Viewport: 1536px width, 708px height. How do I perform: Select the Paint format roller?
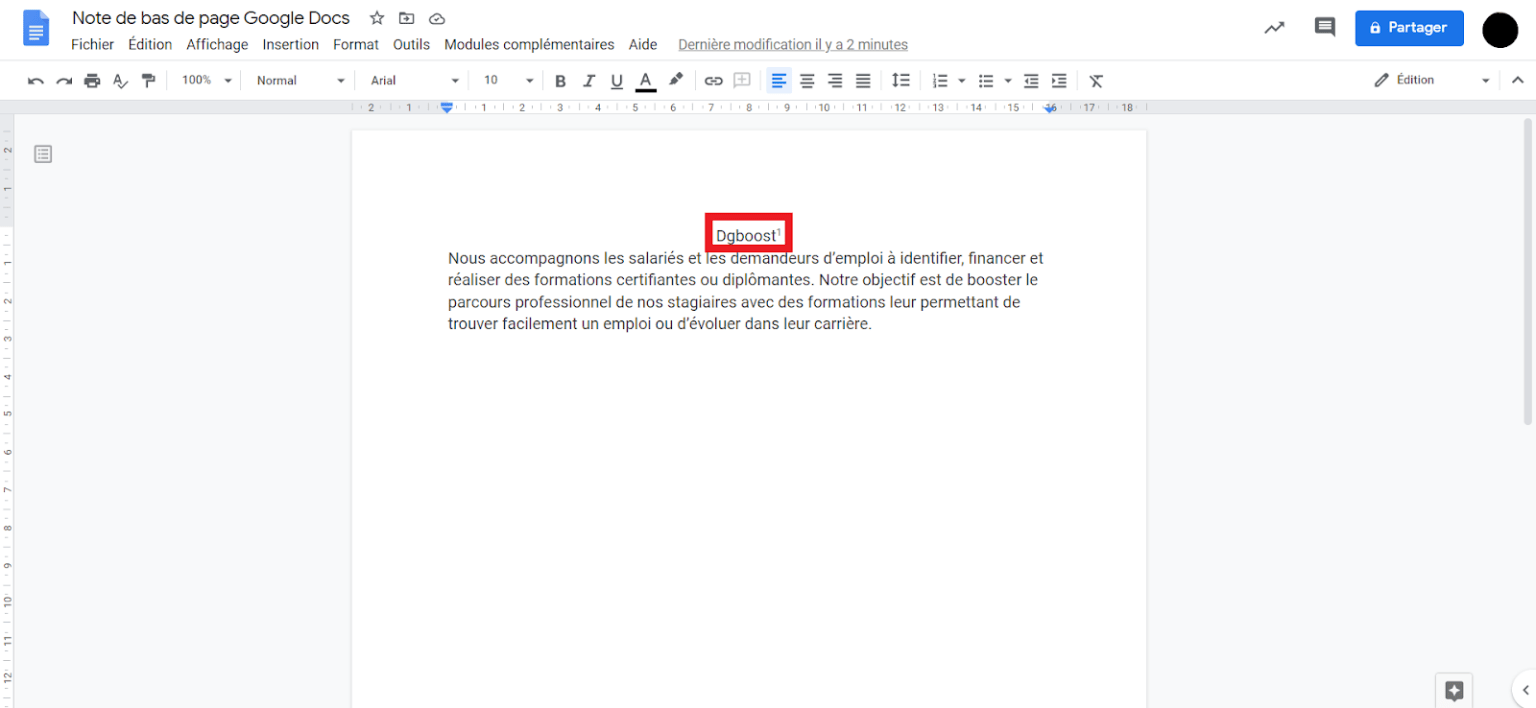pos(148,81)
